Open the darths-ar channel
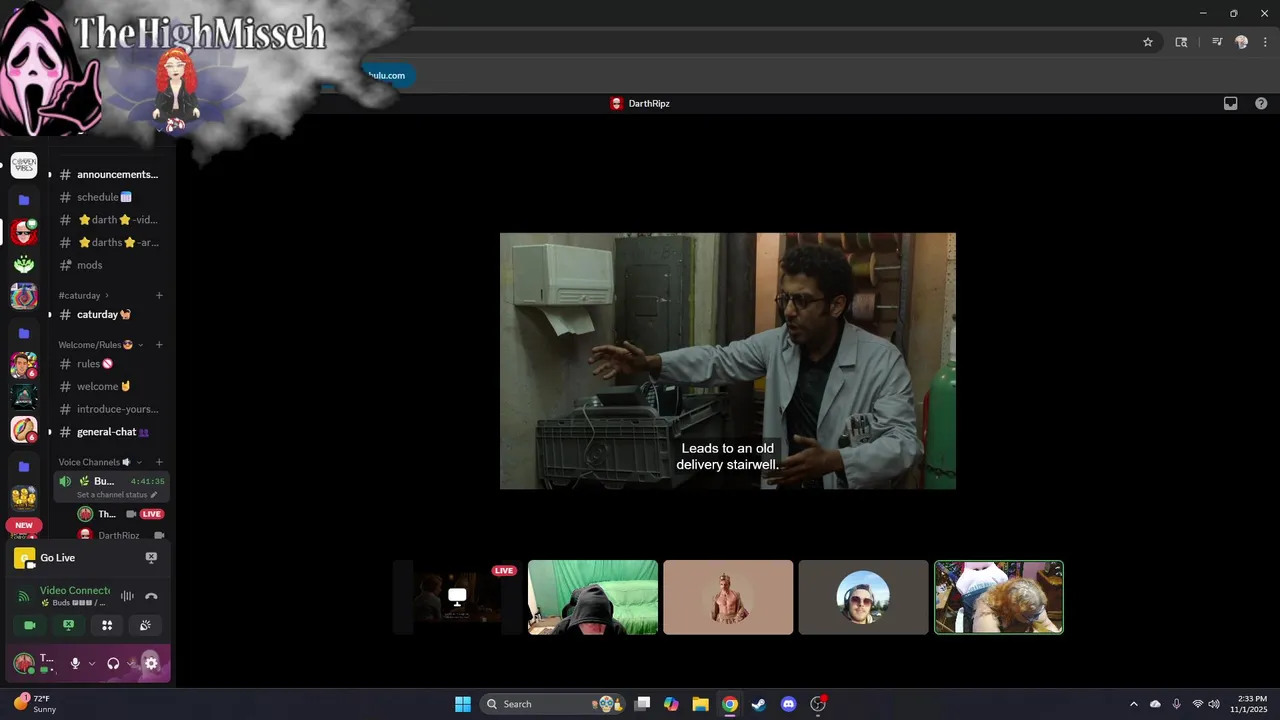The height and width of the screenshot is (720, 1280). (x=111, y=242)
